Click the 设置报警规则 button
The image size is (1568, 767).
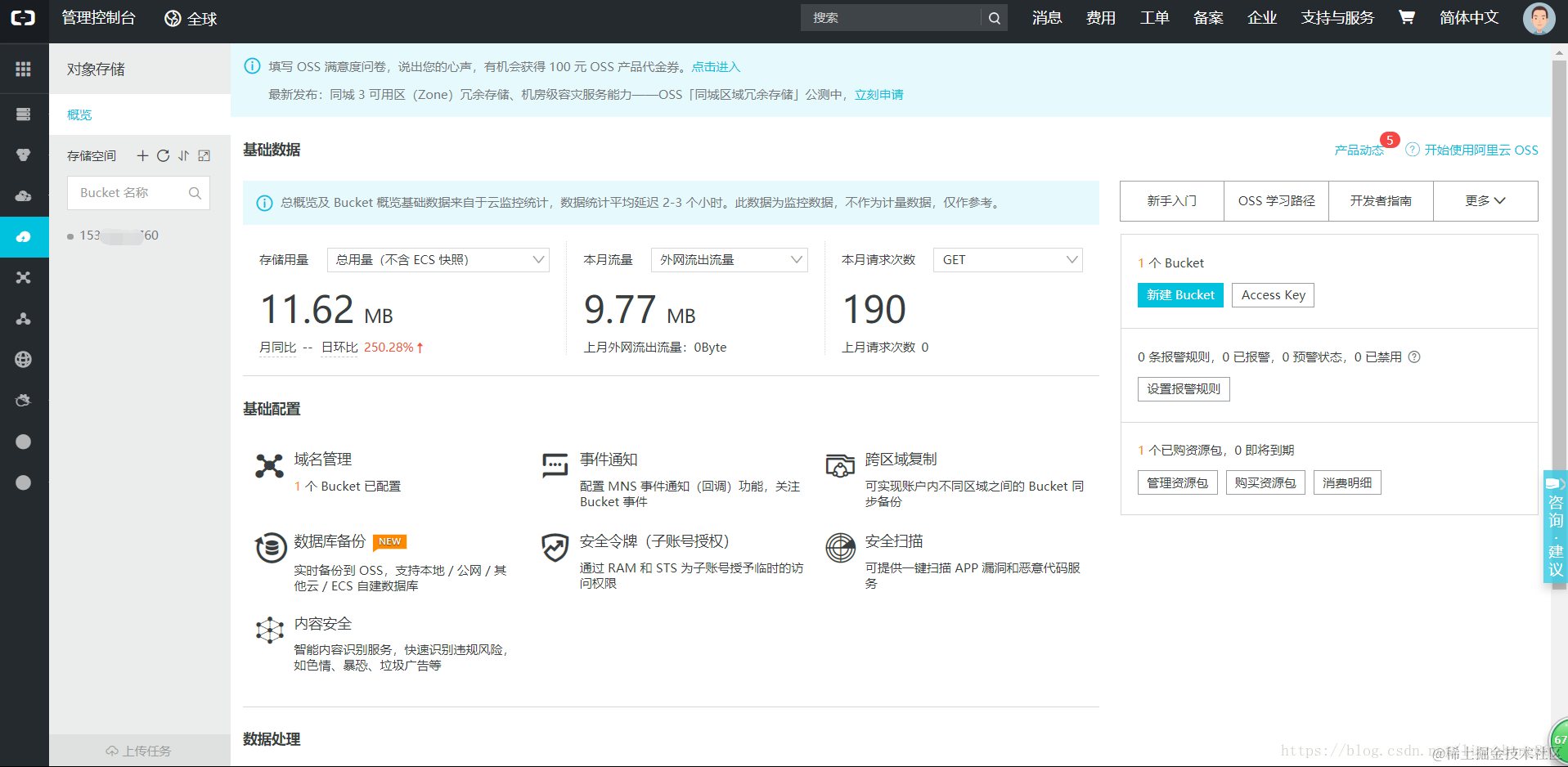point(1184,389)
